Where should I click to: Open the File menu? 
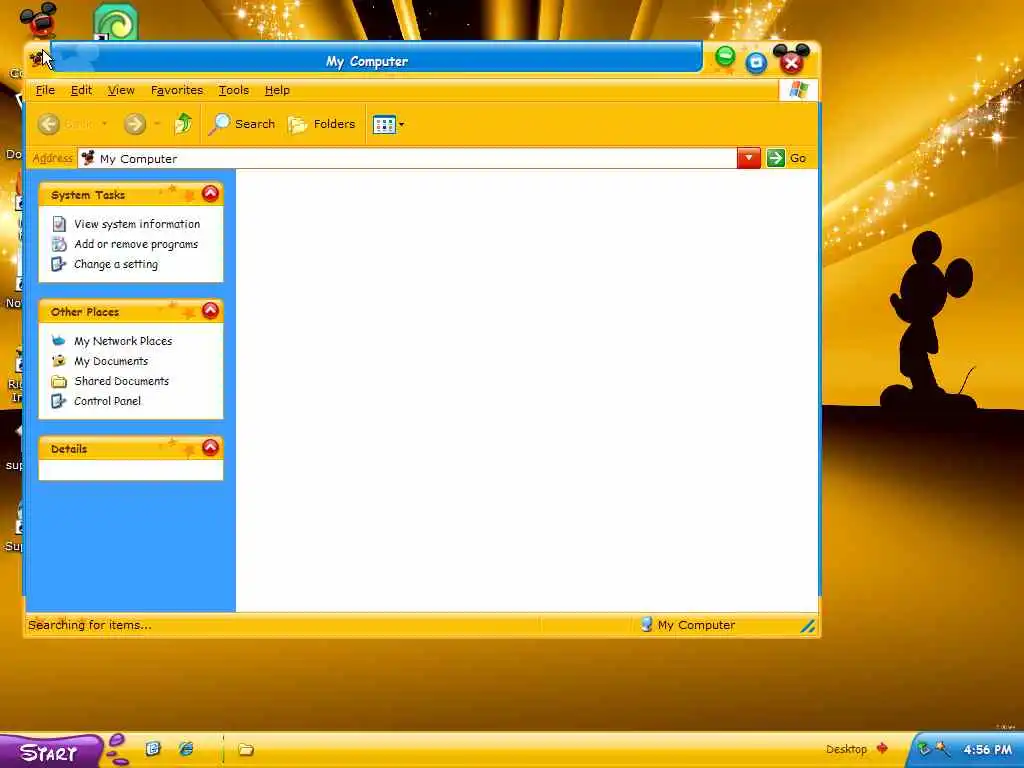(45, 90)
